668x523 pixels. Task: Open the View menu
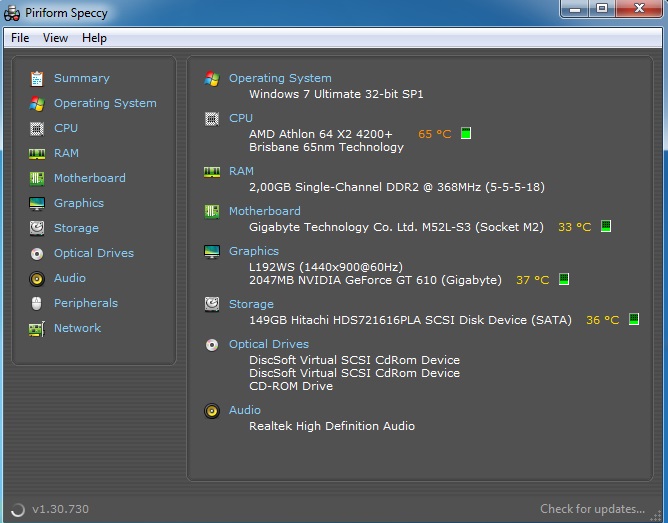pos(55,38)
